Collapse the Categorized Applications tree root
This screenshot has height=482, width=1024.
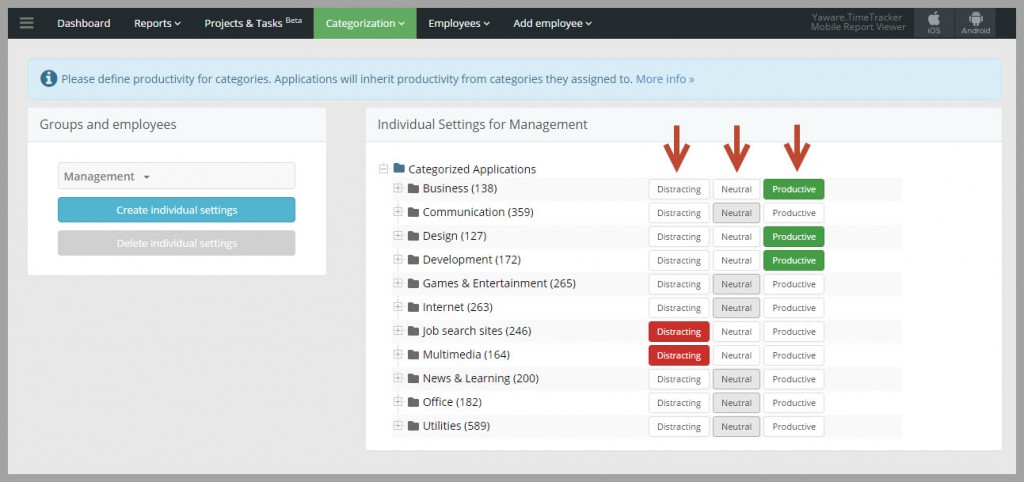pyautogui.click(x=383, y=169)
